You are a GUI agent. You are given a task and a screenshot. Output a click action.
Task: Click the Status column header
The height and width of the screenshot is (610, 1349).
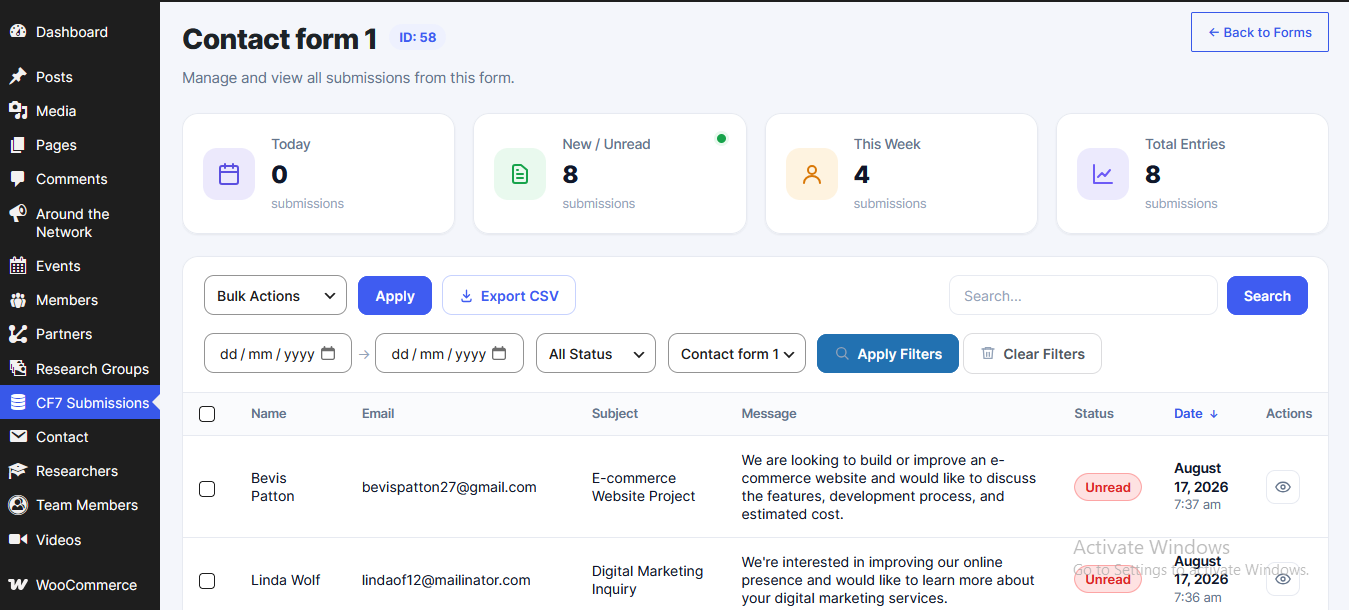click(1094, 413)
